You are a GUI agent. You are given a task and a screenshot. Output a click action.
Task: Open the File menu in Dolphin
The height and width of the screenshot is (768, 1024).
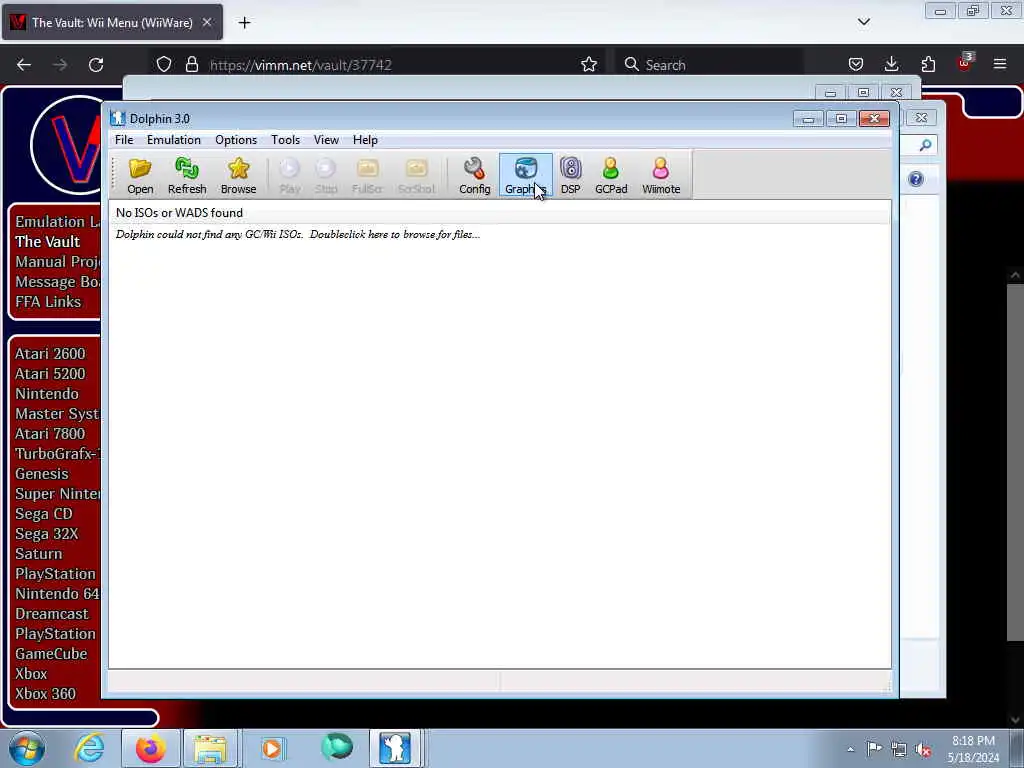pyautogui.click(x=124, y=140)
